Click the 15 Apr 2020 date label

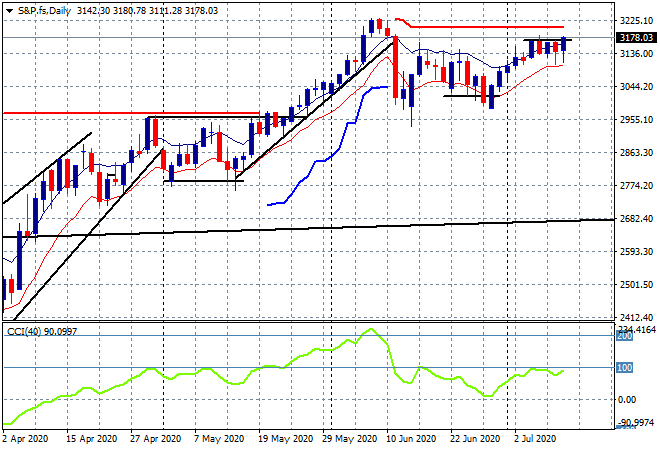click(91, 439)
